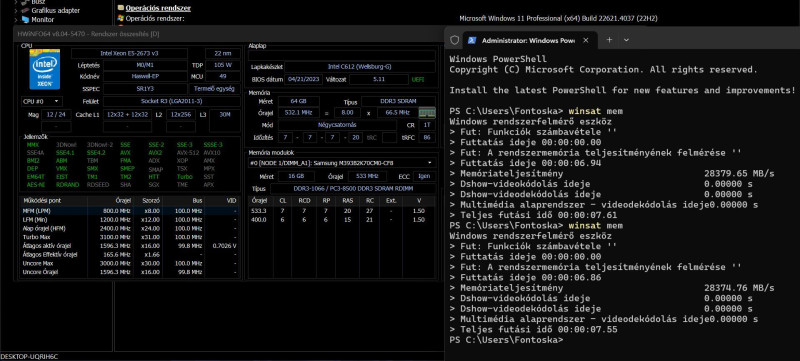Click the Grafikus adapter card icon
Image resolution: width=800 pixels, height=361 pixels.
coord(25,10)
